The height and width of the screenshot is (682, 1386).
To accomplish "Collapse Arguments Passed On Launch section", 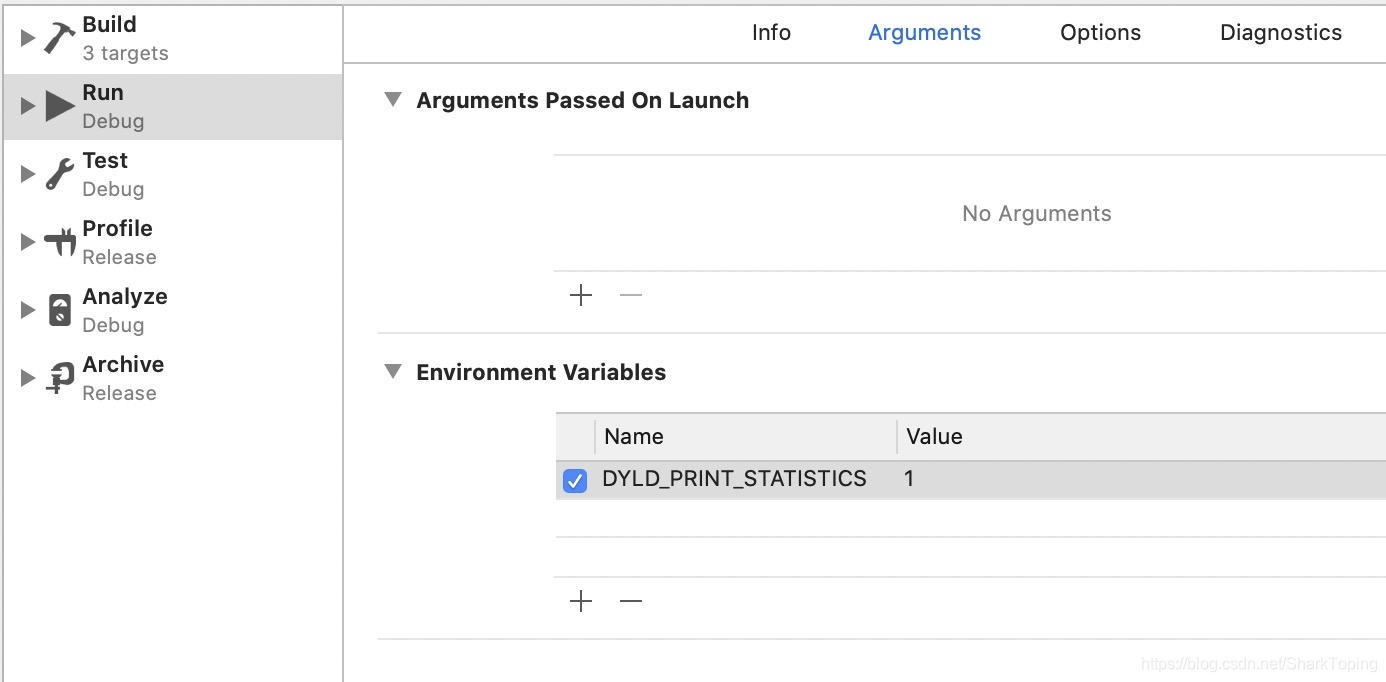I will coord(394,100).
